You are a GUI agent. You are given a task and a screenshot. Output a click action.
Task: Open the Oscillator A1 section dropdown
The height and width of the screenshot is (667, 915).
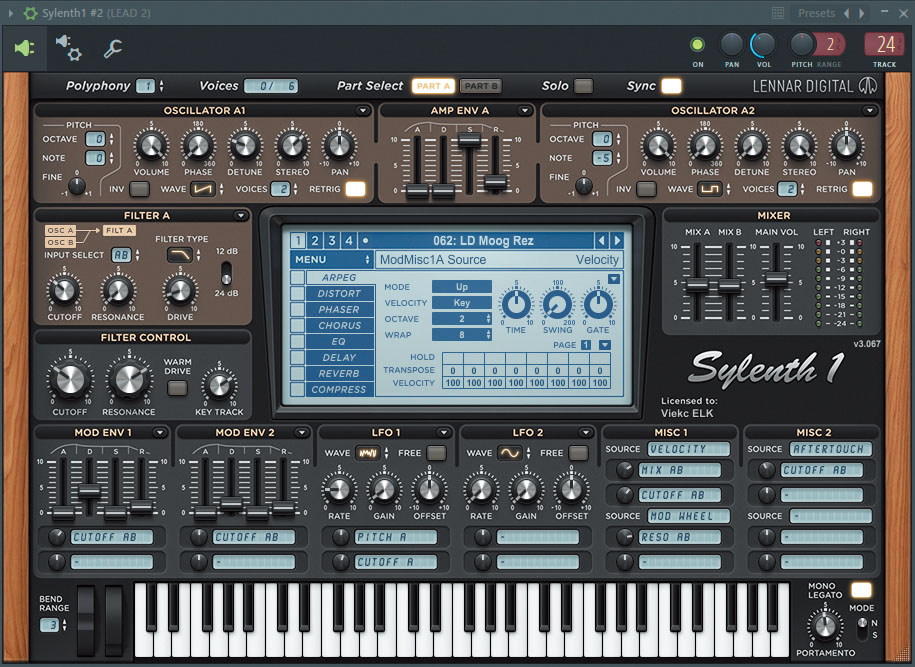pyautogui.click(x=362, y=110)
